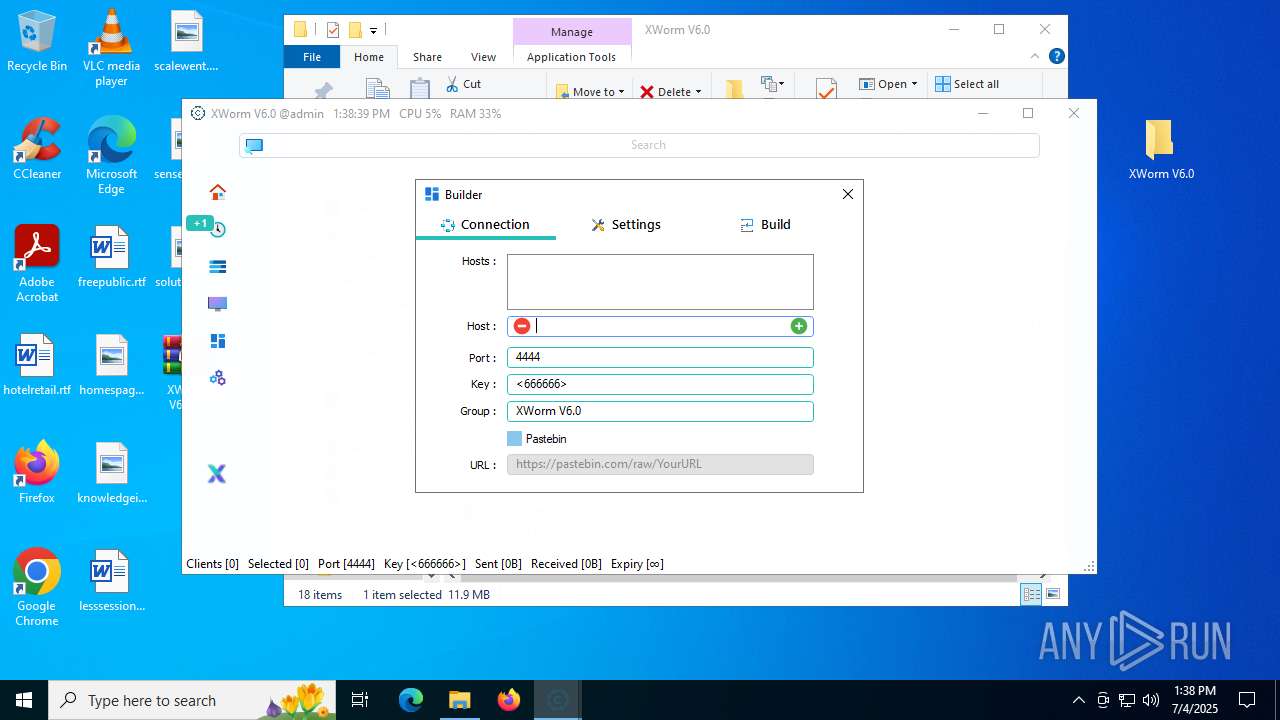Show hidden tray icons chevron
1280x720 pixels.
tap(1078, 700)
